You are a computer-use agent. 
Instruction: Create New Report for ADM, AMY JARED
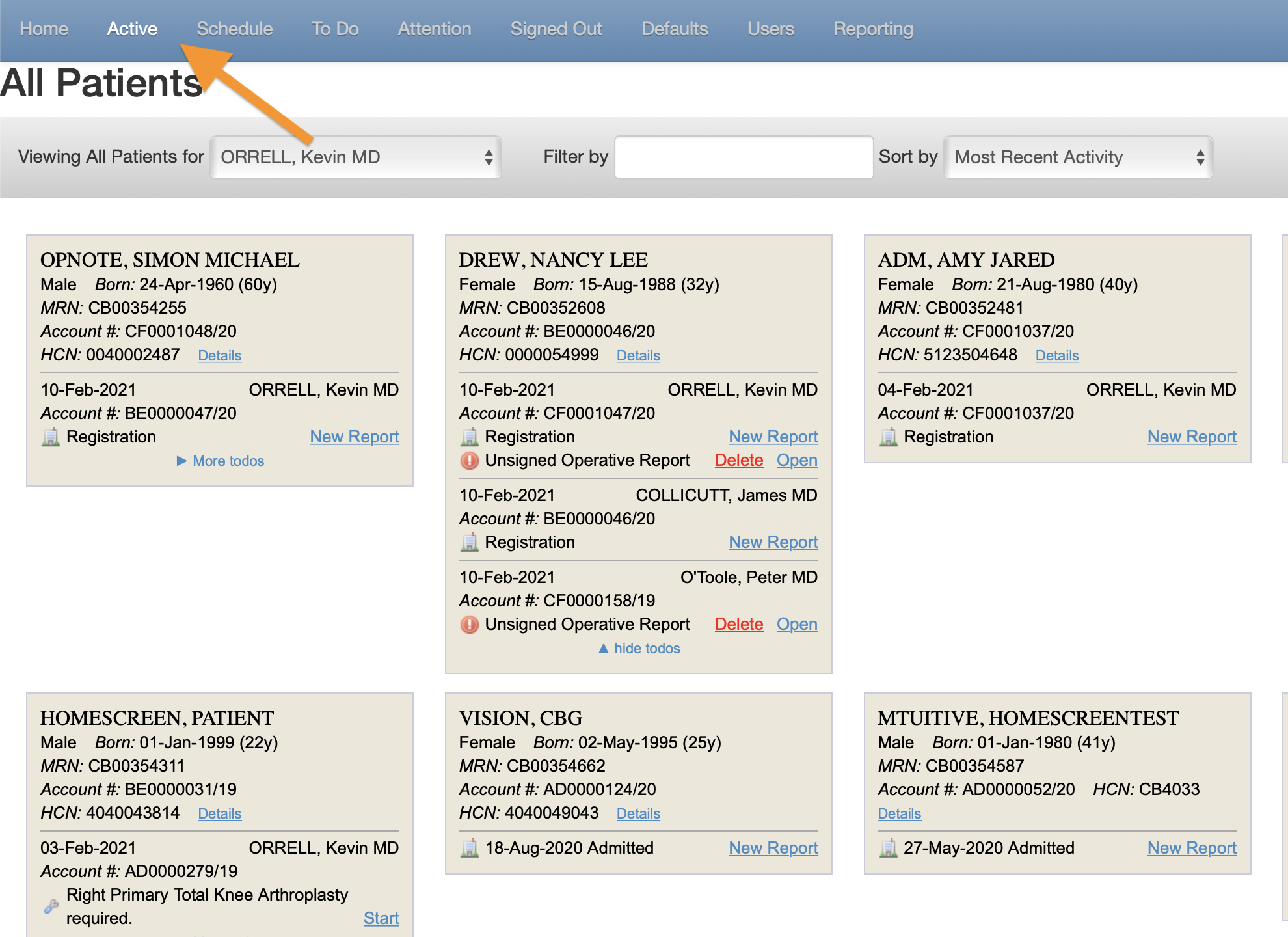click(1192, 437)
